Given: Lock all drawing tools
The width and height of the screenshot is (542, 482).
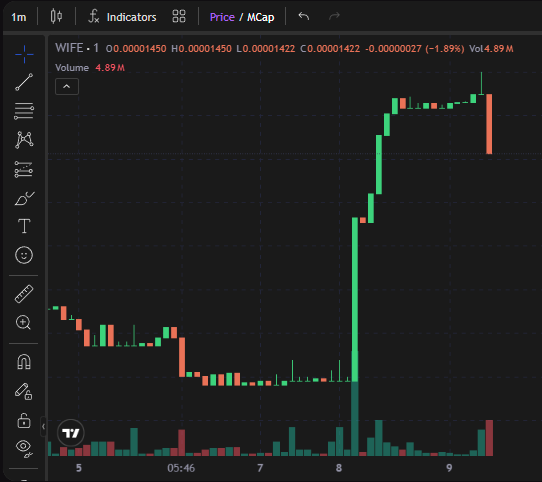Looking at the screenshot, I should (24, 420).
